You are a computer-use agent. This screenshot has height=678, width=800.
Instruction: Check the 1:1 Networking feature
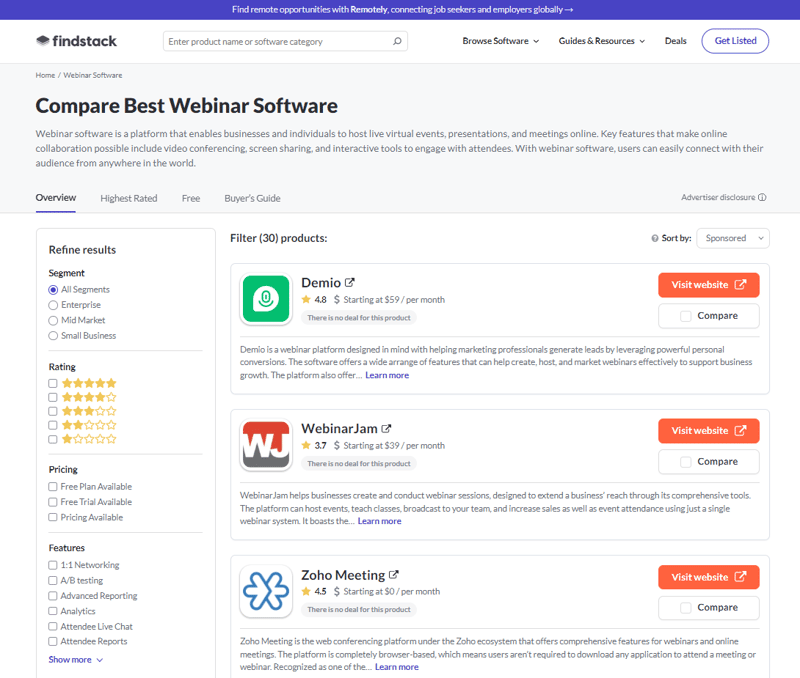53,565
